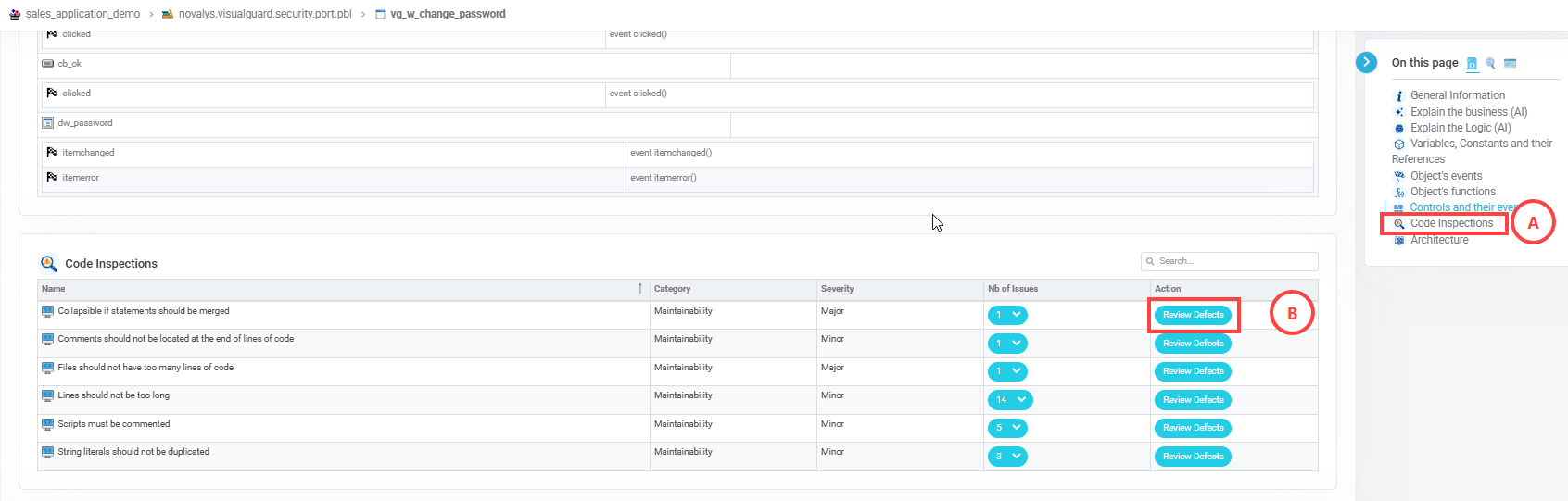Viewport: 1568px width, 501px height.
Task: Open the General Information section link
Action: pyautogui.click(x=1458, y=95)
